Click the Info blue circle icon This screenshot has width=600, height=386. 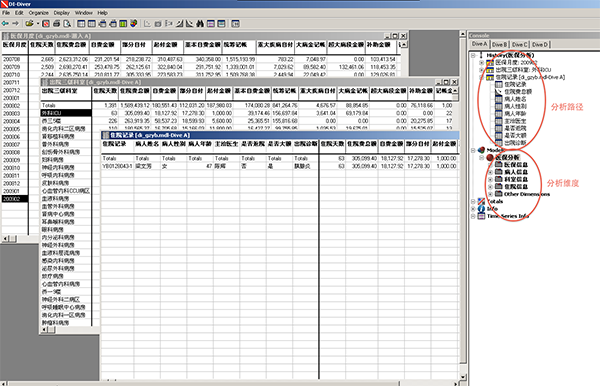click(481, 208)
